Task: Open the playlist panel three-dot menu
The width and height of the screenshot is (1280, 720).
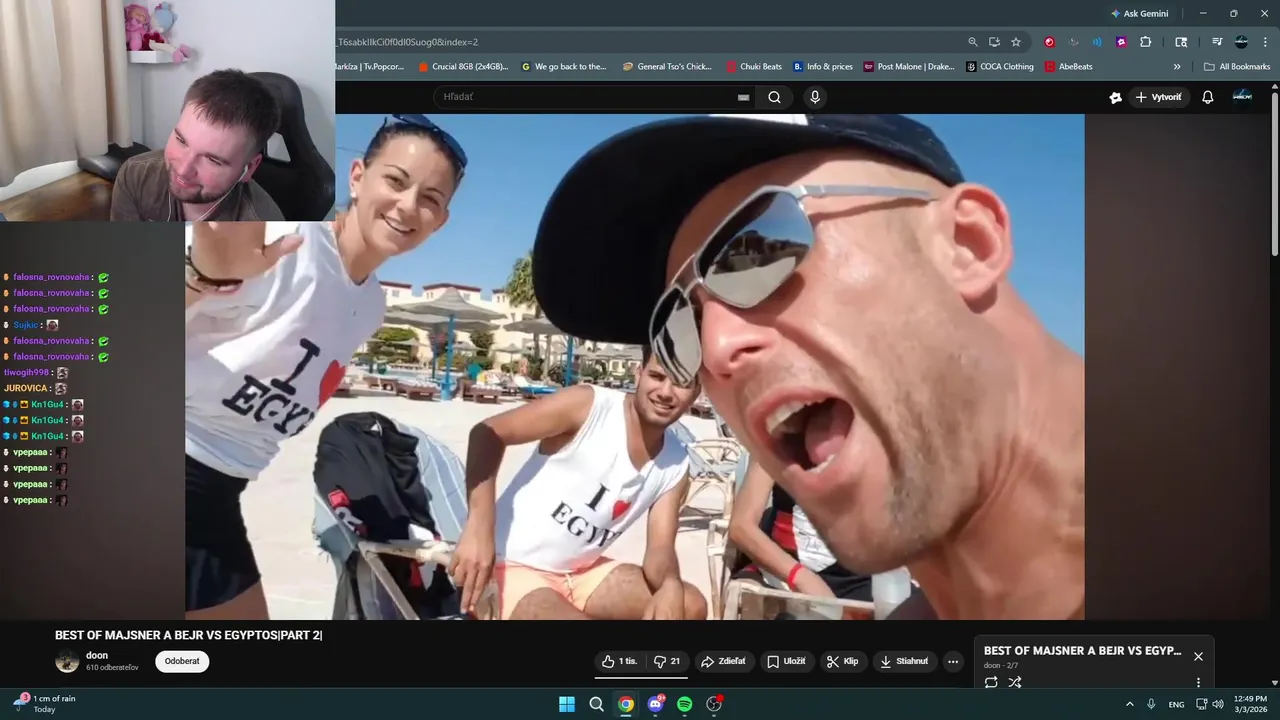Action: pyautogui.click(x=1198, y=682)
